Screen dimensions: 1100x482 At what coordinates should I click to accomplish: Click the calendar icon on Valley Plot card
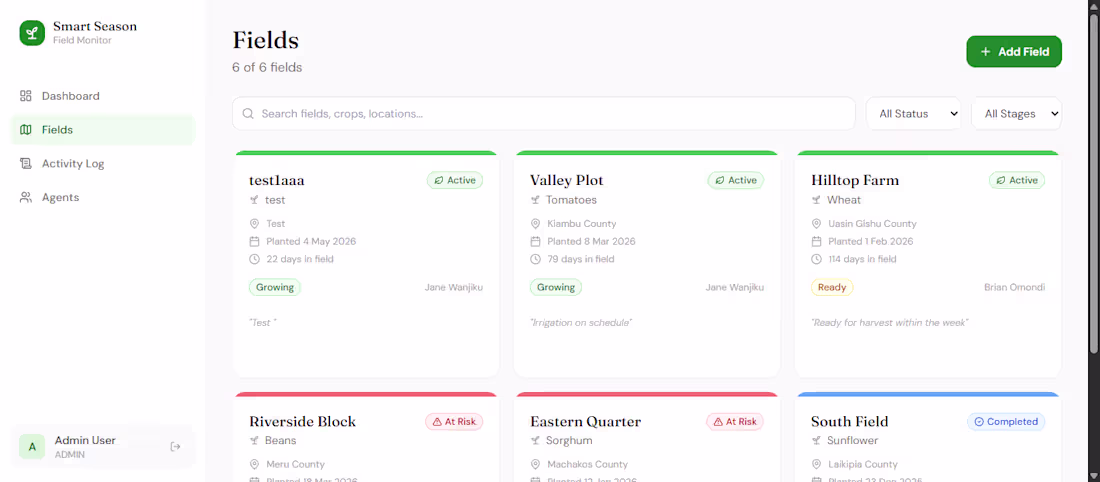[535, 241]
